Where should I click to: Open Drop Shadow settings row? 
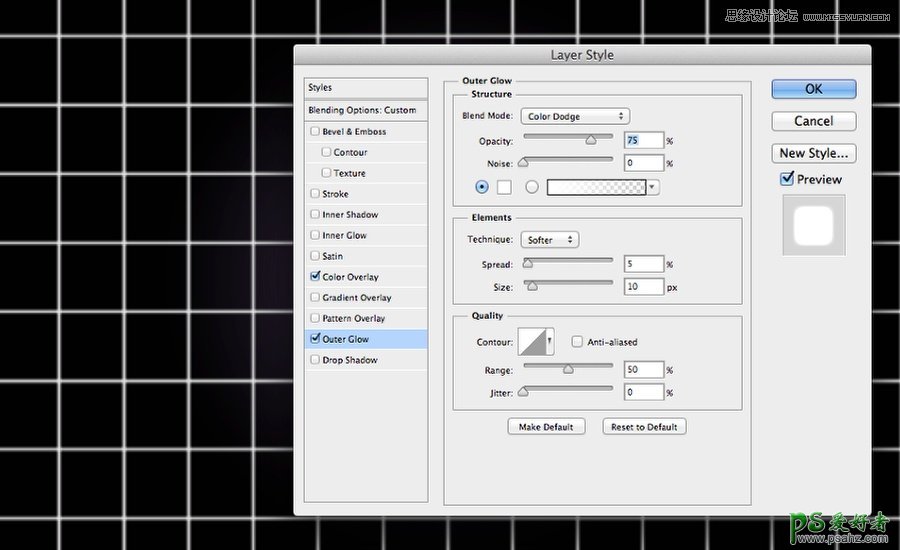(366, 359)
